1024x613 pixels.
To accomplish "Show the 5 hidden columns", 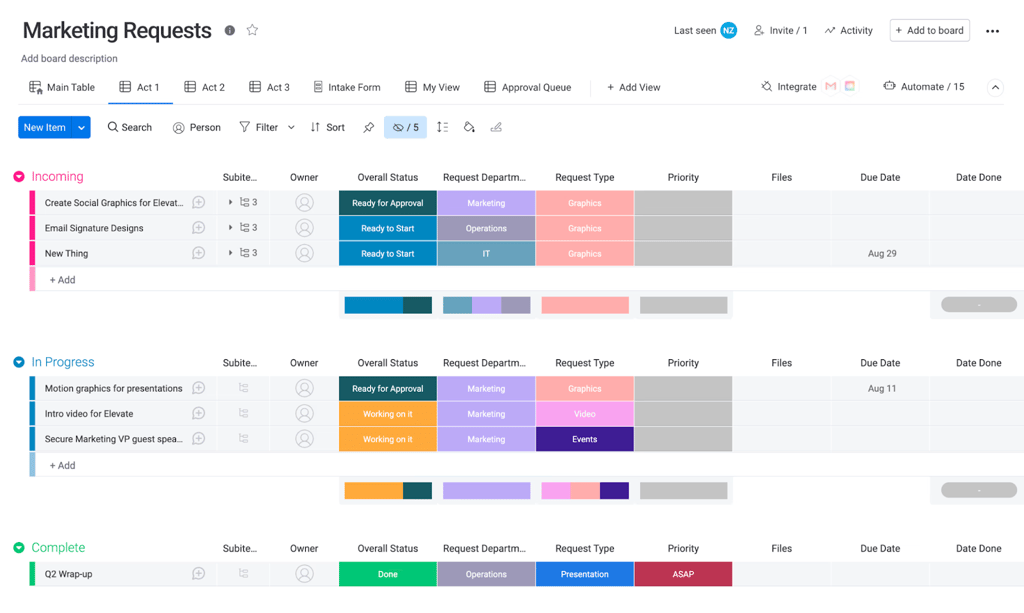I will pos(405,127).
